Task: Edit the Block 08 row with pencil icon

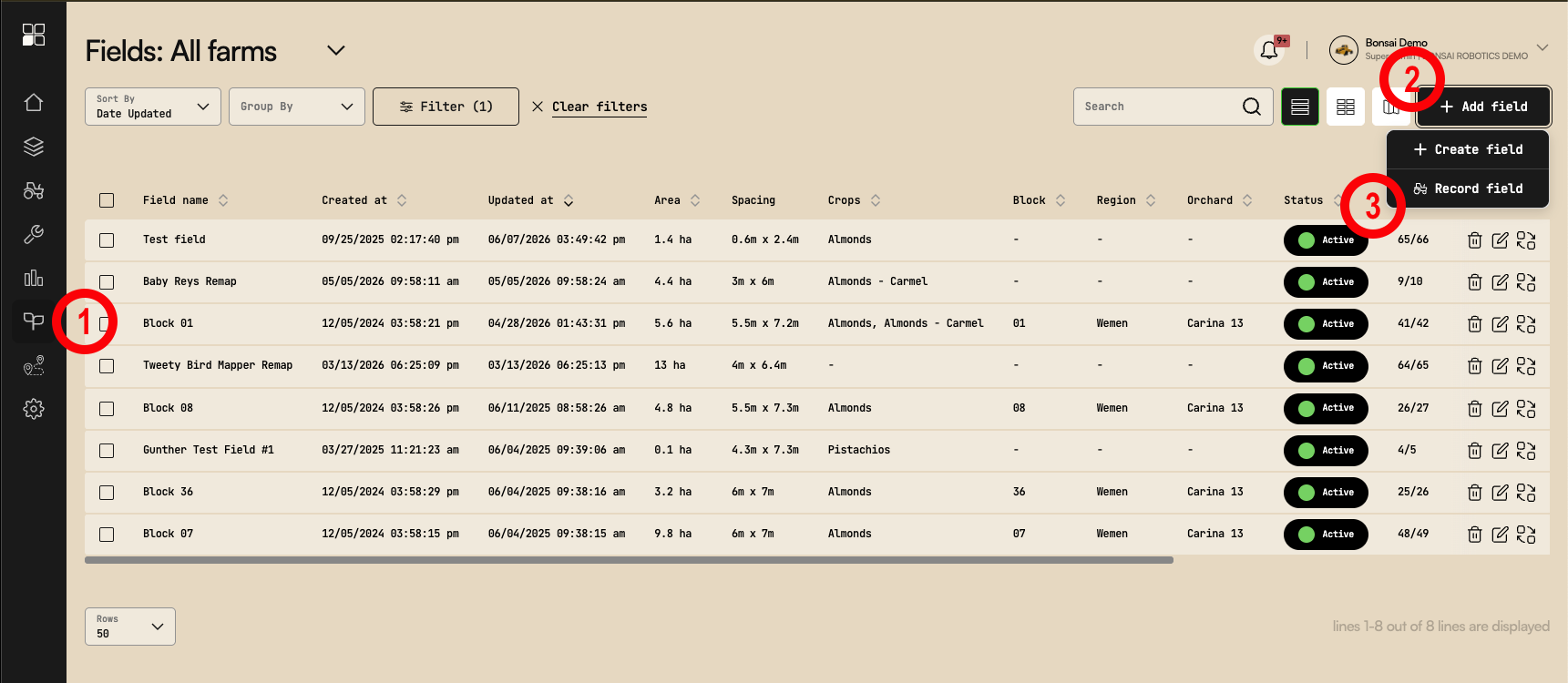Action: [x=1500, y=409]
